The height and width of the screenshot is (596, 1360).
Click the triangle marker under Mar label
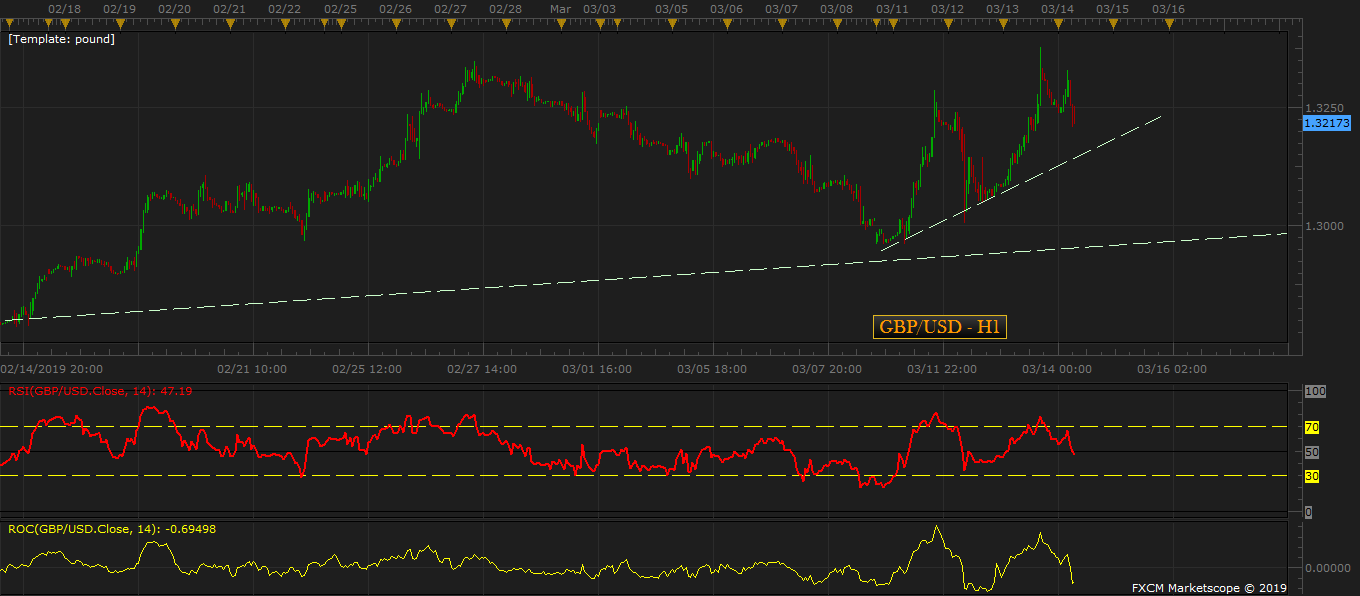click(563, 23)
